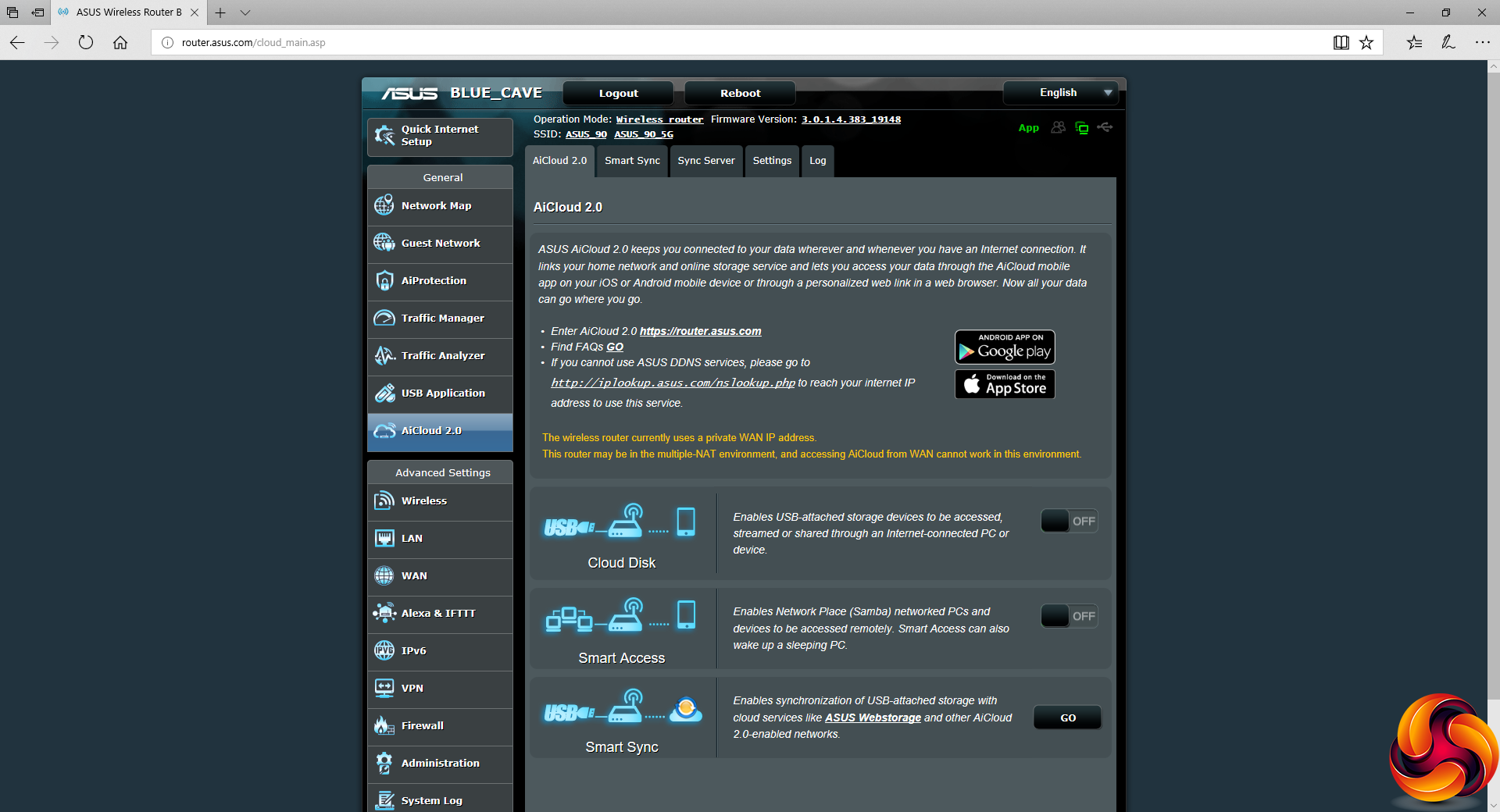Open the Log tab
Image resolution: width=1500 pixels, height=812 pixels.
click(x=818, y=161)
